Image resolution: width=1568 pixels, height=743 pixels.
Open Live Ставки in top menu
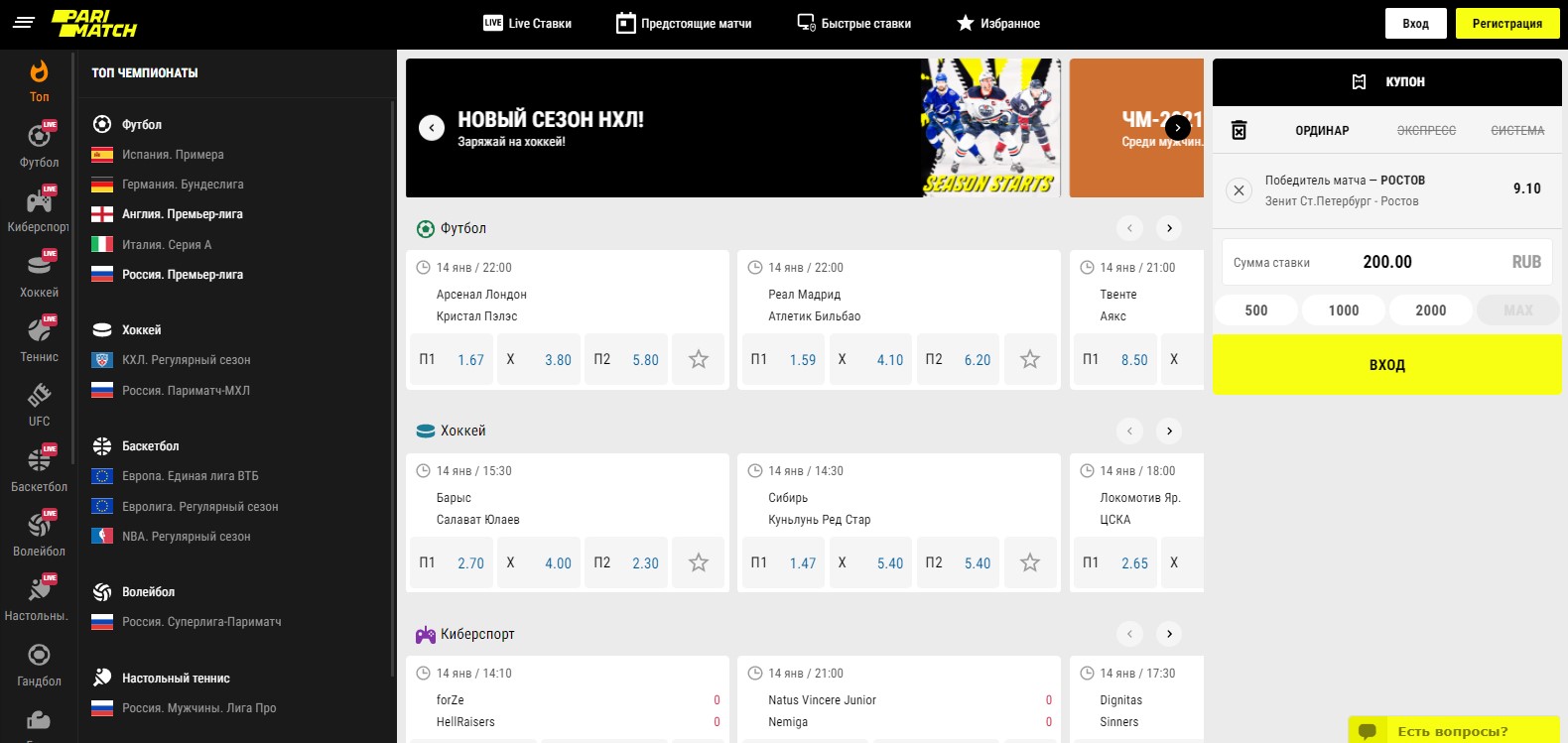[x=527, y=23]
